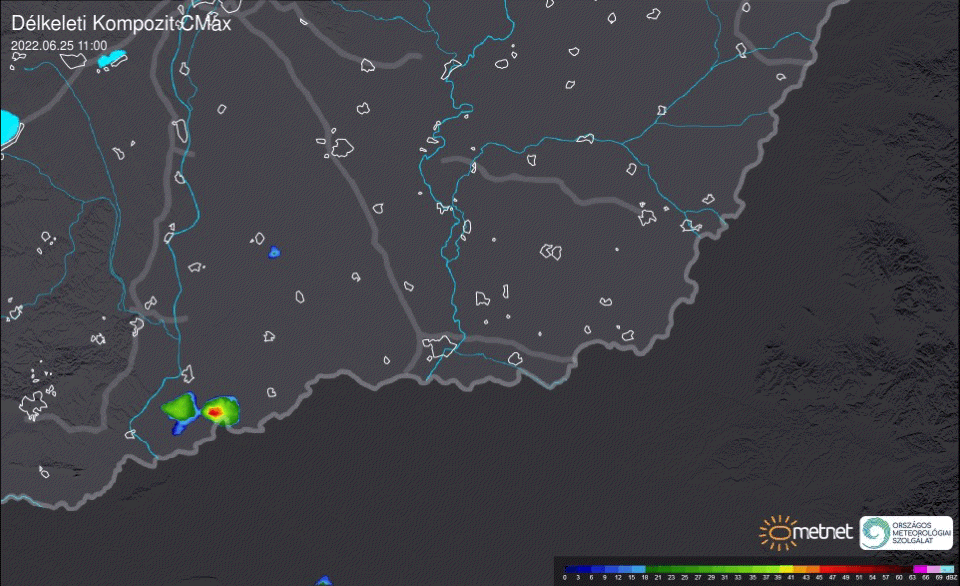The width and height of the screenshot is (960, 586).
Task: Click the 2022.06.25 11:00 timestamp
Action: coord(59,45)
